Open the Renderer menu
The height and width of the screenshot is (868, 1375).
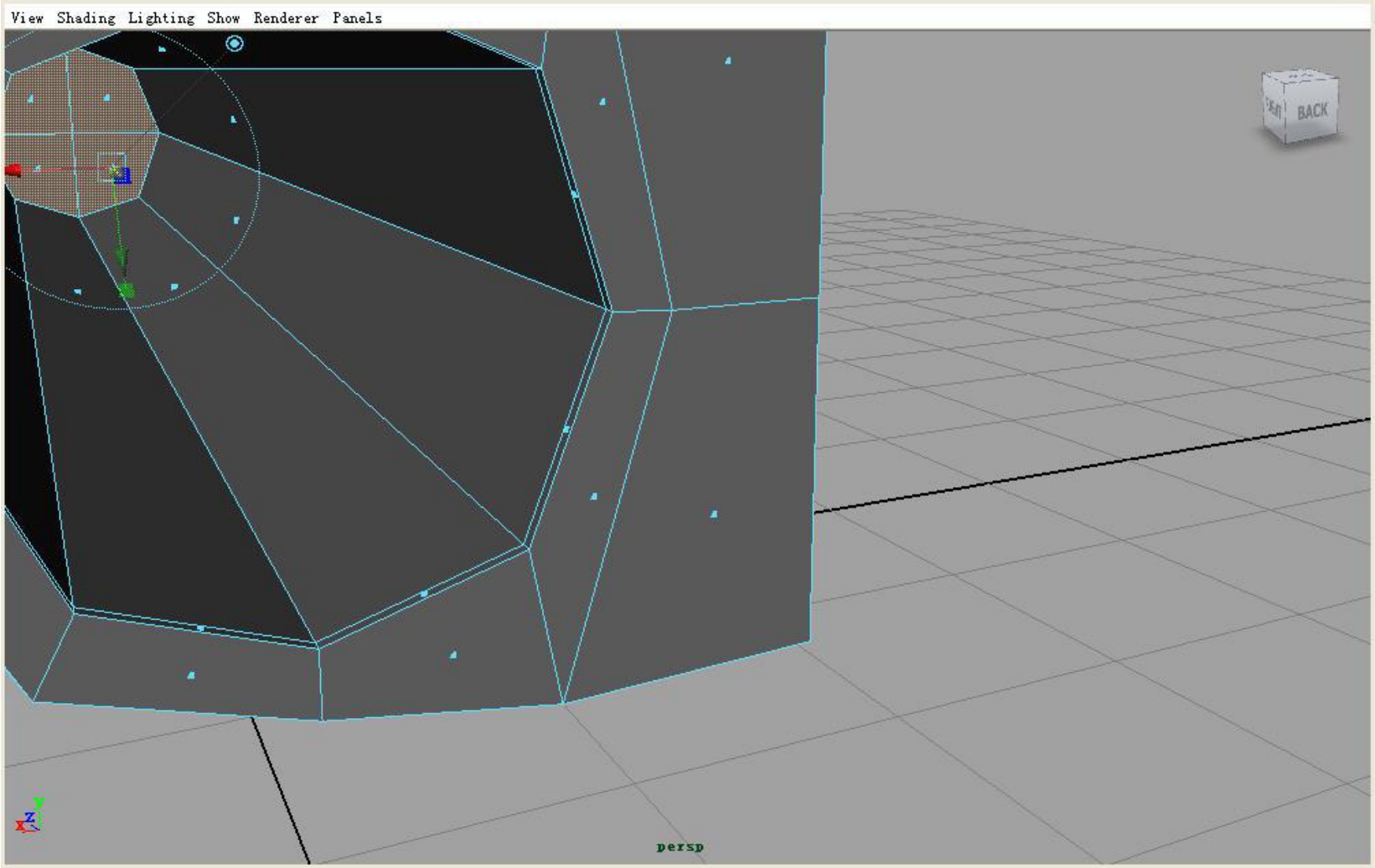pos(286,18)
